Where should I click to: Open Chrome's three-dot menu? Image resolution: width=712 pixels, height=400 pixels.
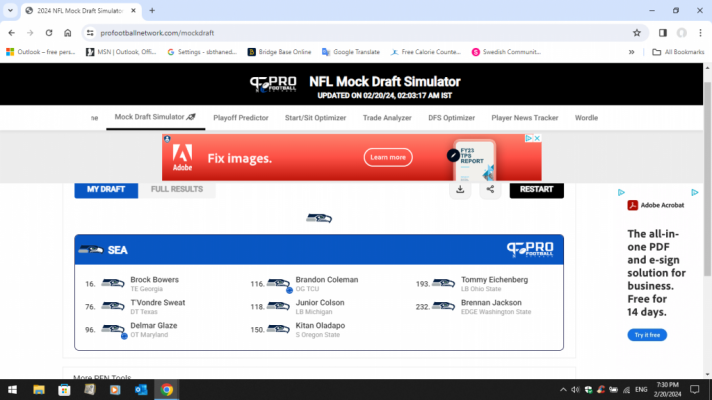point(700,33)
